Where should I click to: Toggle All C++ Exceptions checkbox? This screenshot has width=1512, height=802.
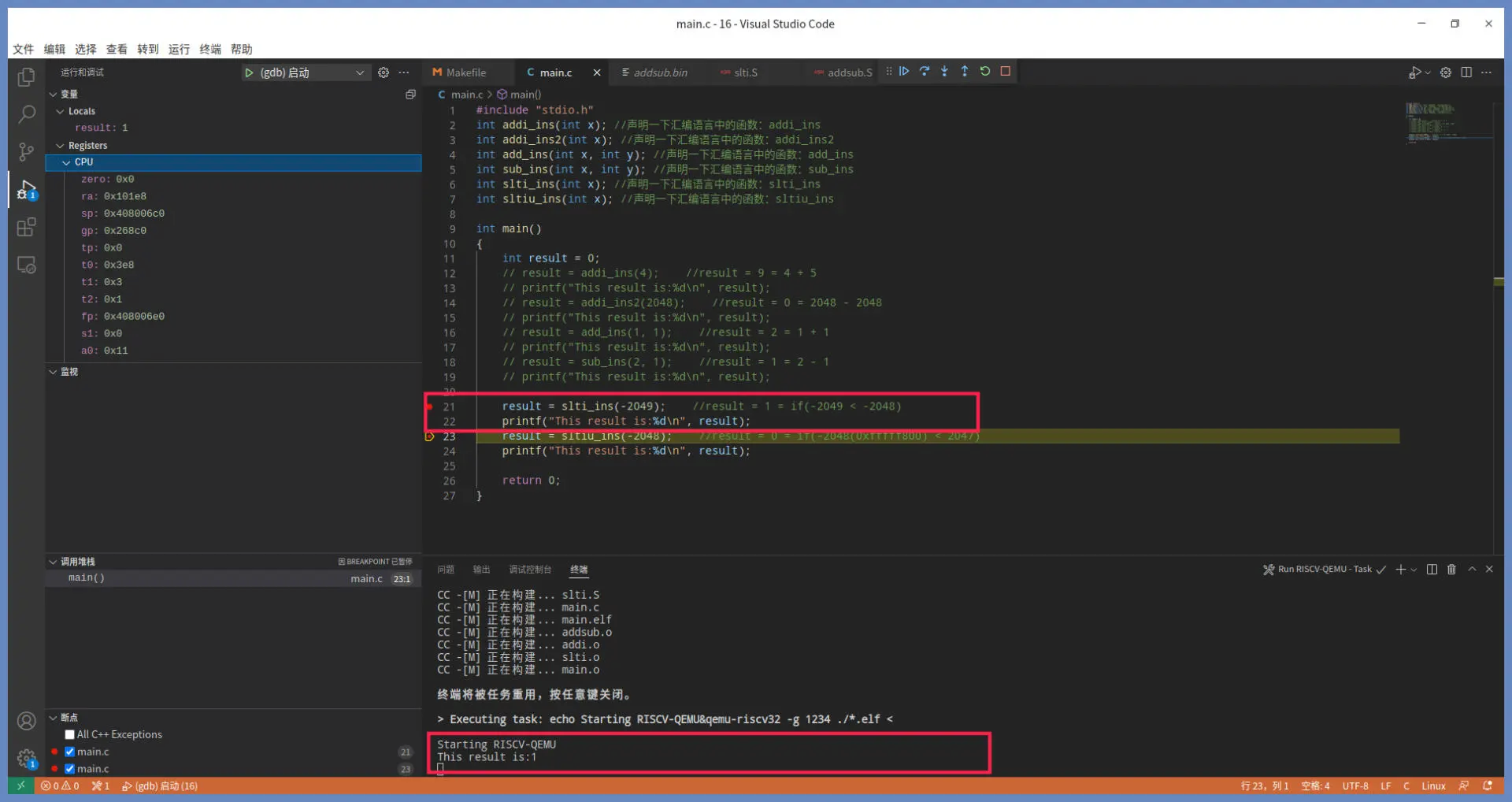click(69, 734)
